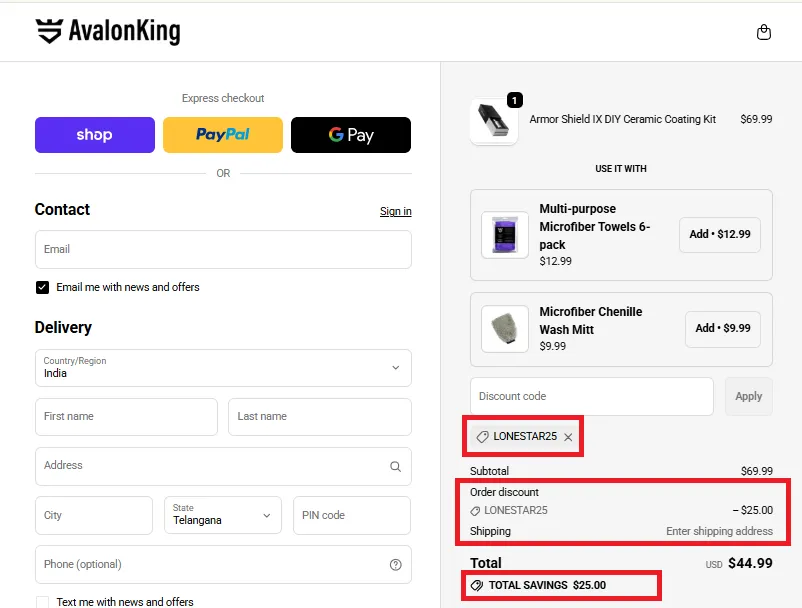Click the Armor Shield IX product thumbnail
Image resolution: width=802 pixels, height=608 pixels.
coord(494,118)
